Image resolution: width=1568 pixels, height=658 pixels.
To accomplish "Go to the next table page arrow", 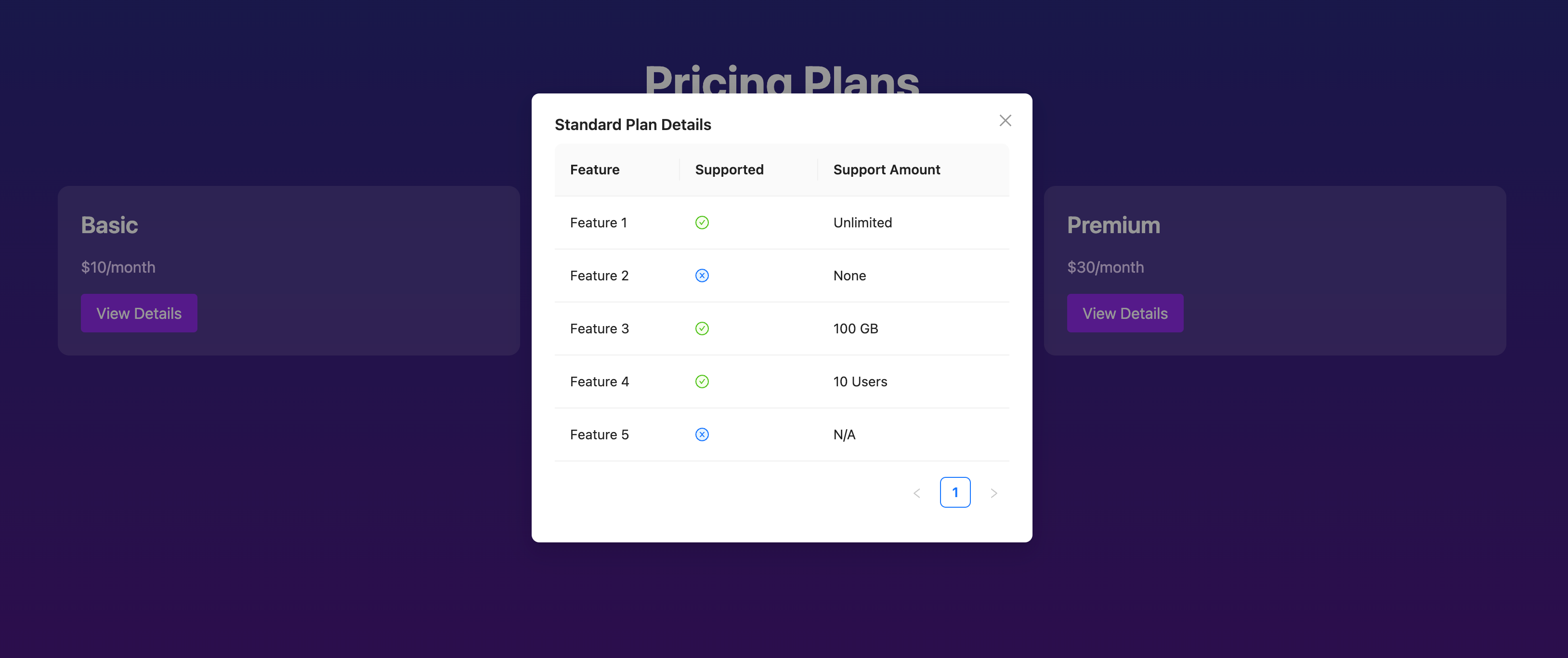I will click(993, 493).
